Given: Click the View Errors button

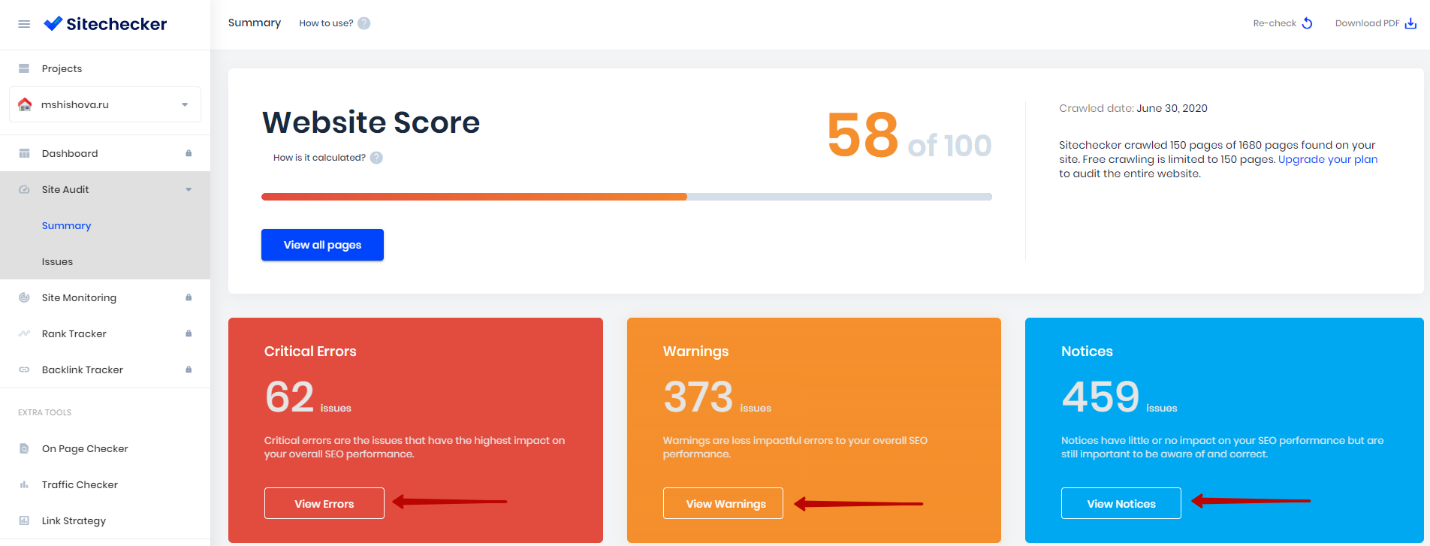Looking at the screenshot, I should point(324,503).
